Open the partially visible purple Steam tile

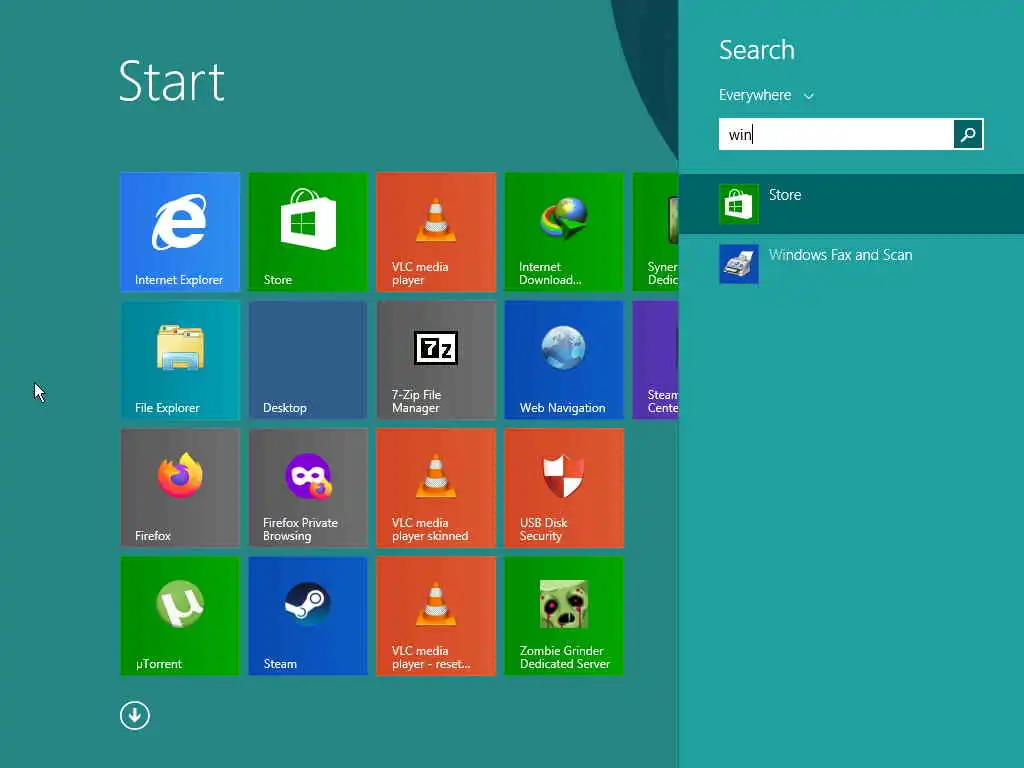pos(656,359)
